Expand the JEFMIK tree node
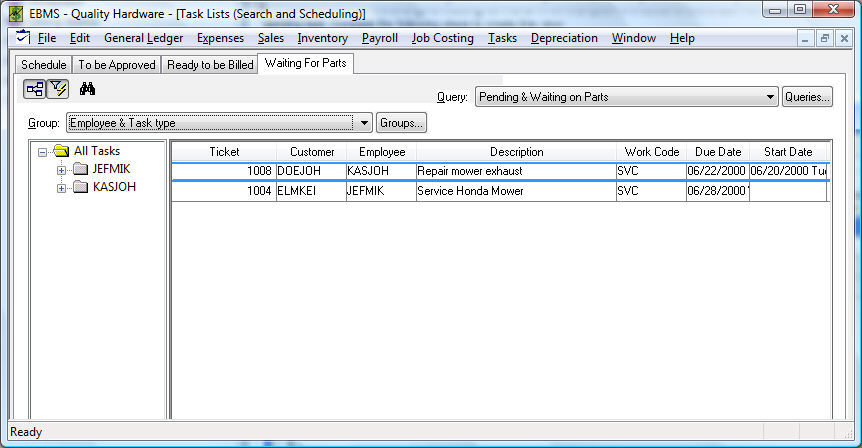Viewport: 862px width, 448px height. pyautogui.click(x=62, y=169)
